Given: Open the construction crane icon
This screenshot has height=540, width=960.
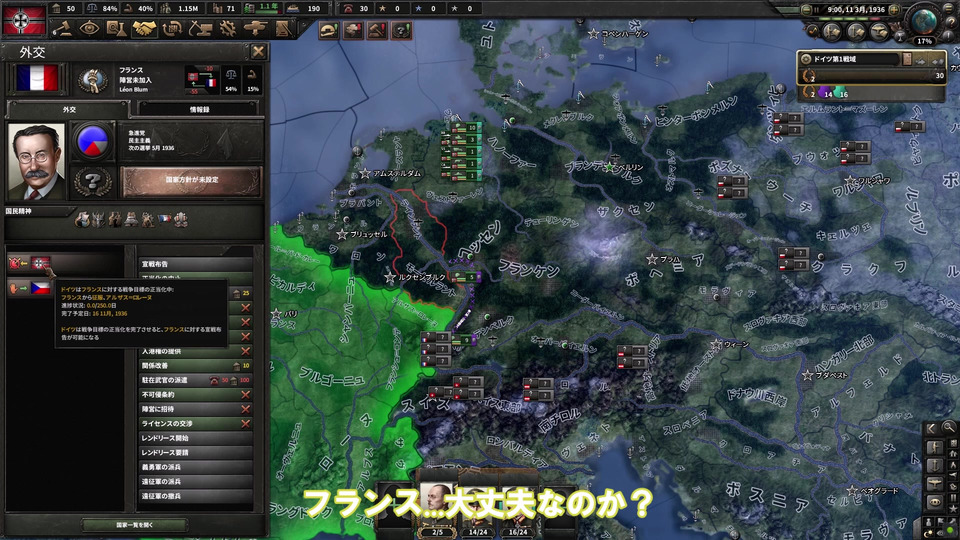Looking at the screenshot, I should click(x=200, y=28).
